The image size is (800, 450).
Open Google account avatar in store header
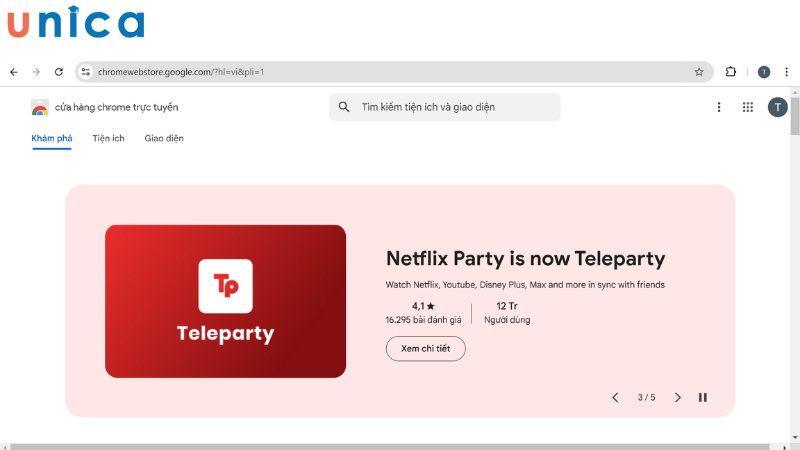click(x=777, y=107)
